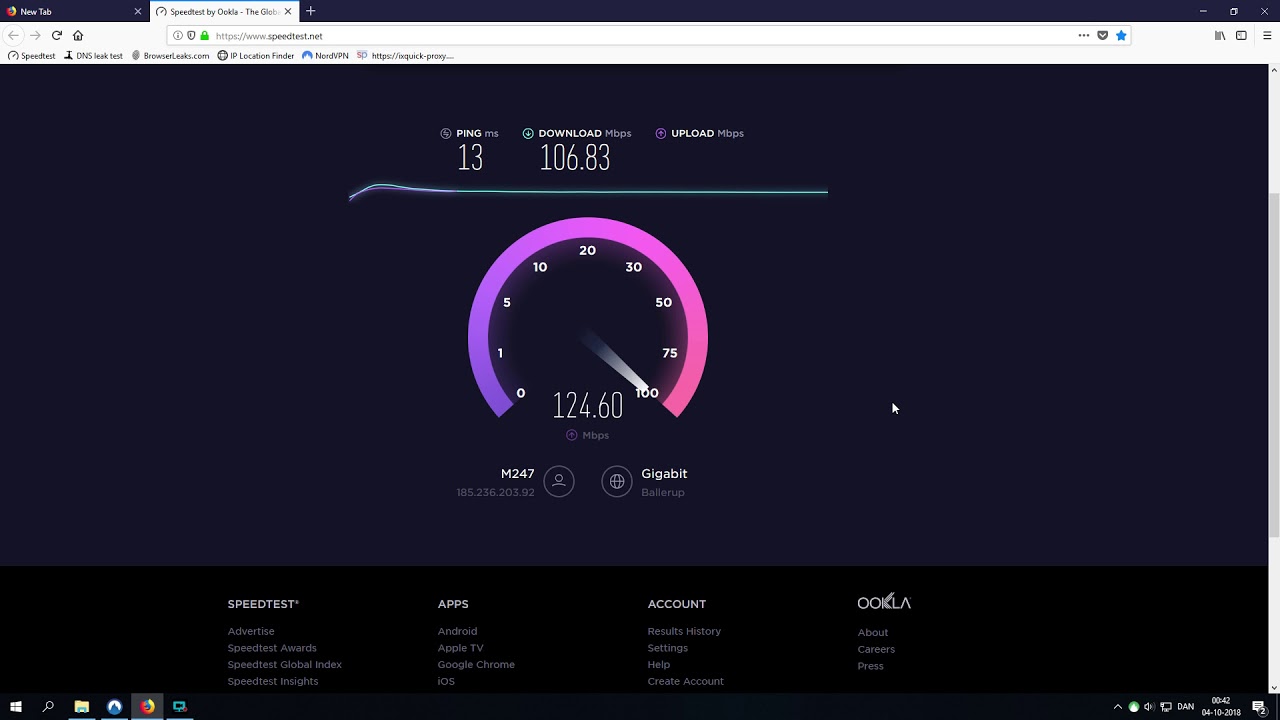Open Speedtest bookmark in bookmarks bar

point(32,56)
